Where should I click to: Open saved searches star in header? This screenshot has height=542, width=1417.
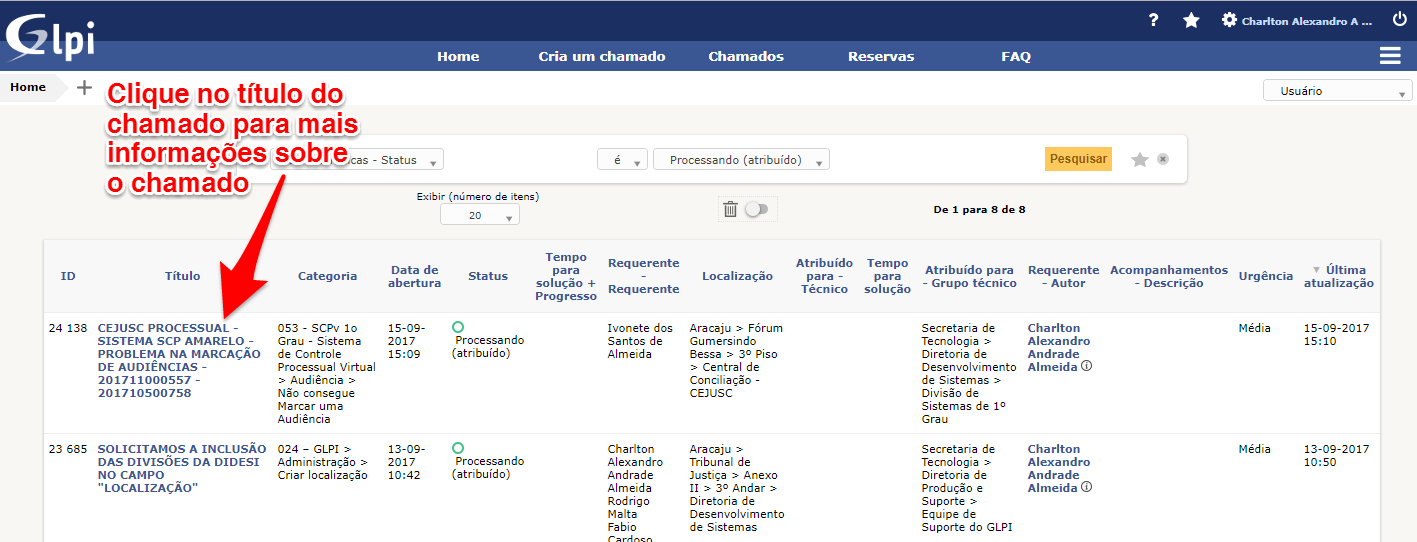point(1191,20)
